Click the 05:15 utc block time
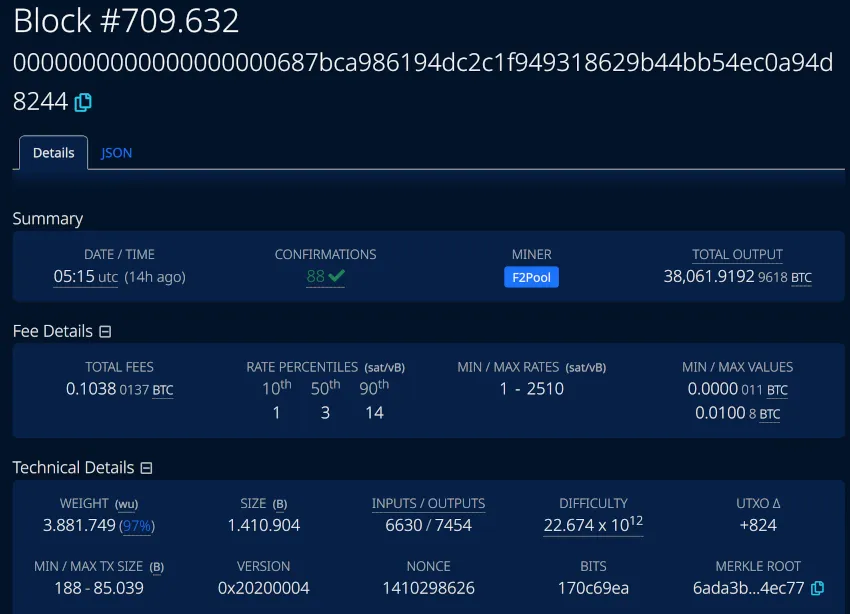This screenshot has height=614, width=850. (85, 277)
